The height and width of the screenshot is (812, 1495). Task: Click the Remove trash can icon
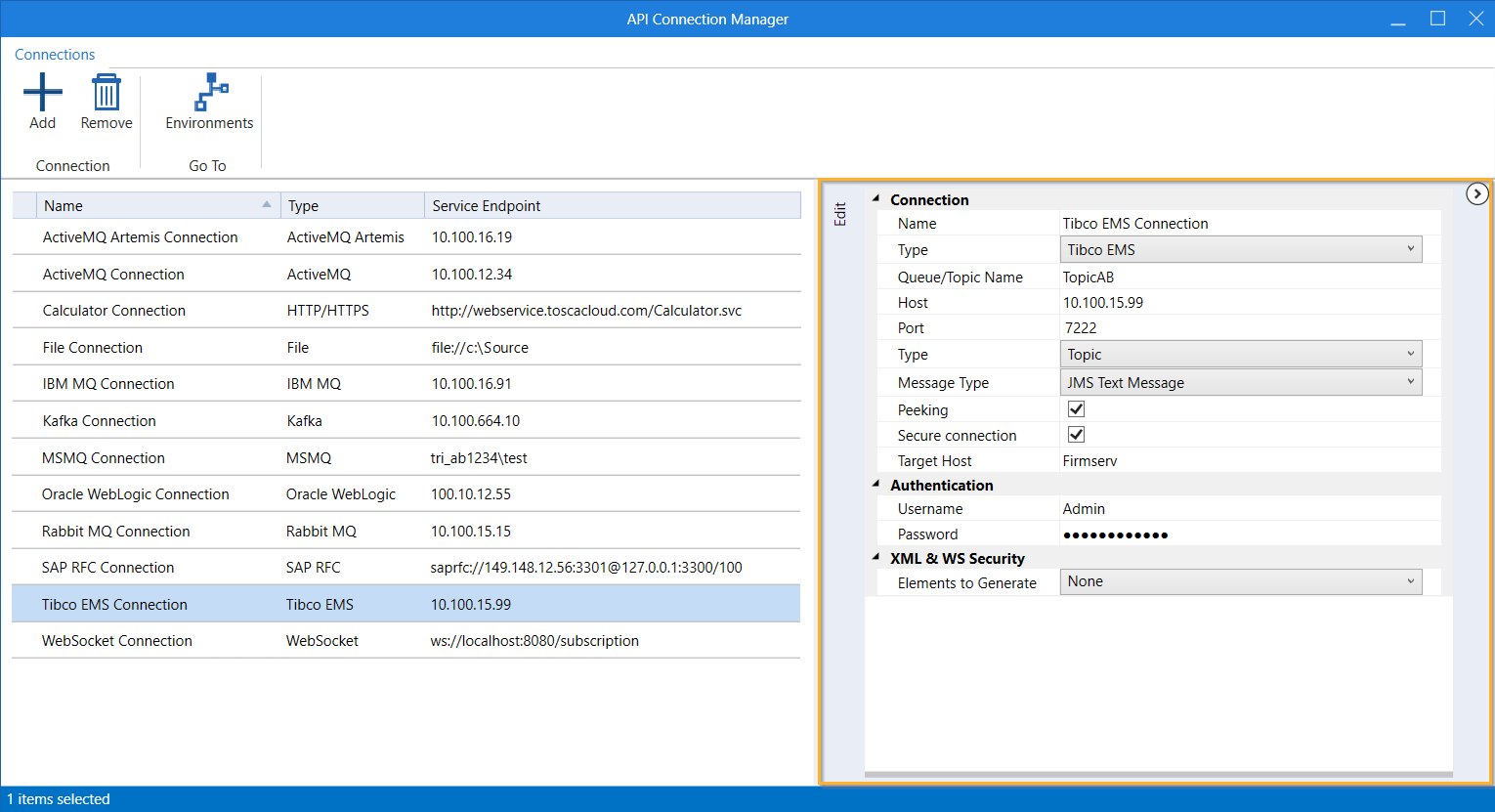point(106,93)
